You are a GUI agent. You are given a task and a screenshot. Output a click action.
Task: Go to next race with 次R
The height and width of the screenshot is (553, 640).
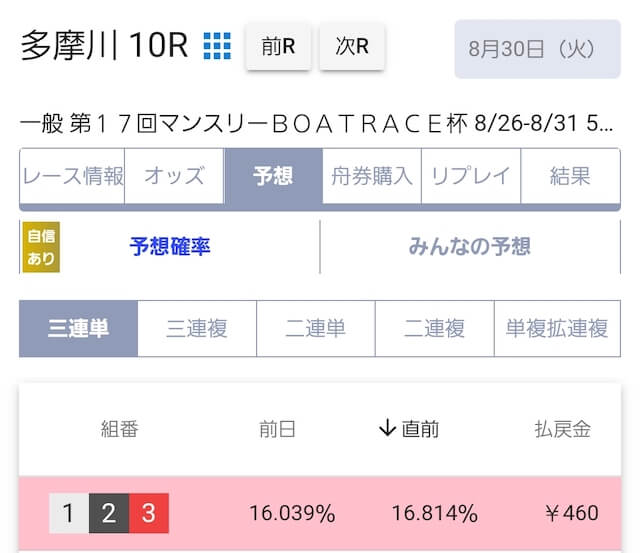(x=352, y=46)
